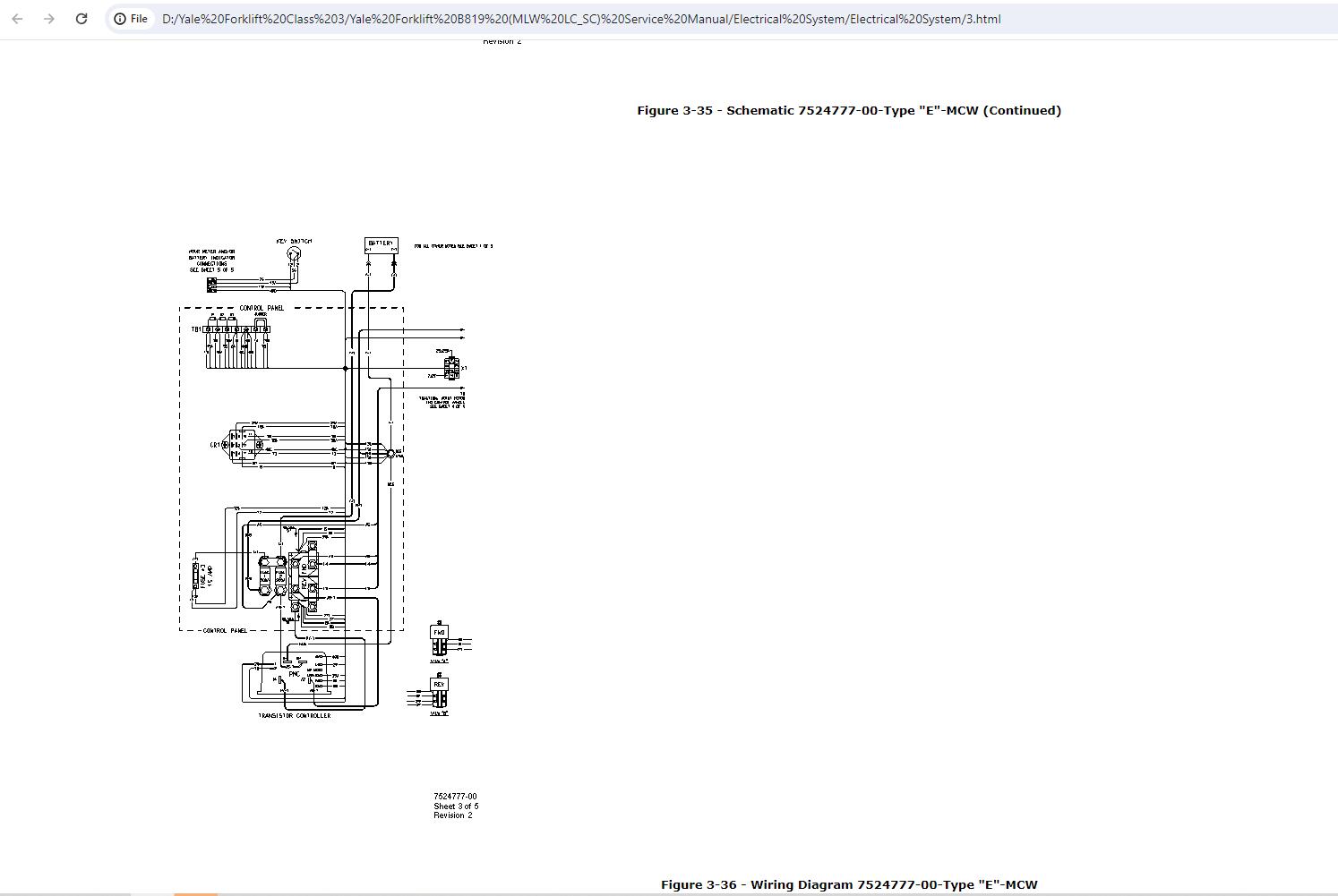Click the X1 connector symbol

[x=451, y=368]
